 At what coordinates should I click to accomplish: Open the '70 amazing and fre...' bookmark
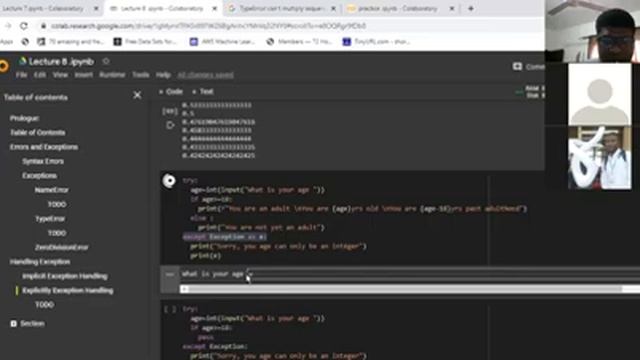pyautogui.click(x=71, y=42)
